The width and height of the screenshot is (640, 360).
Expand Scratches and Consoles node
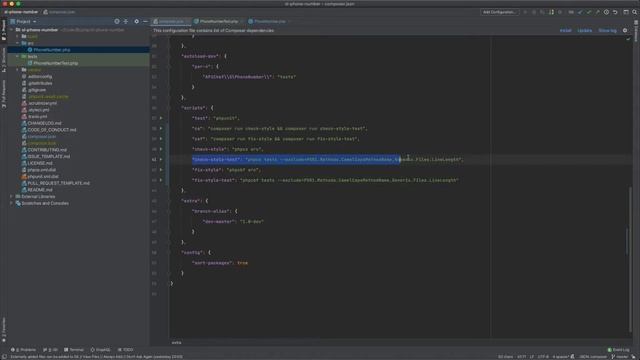pos(11,203)
